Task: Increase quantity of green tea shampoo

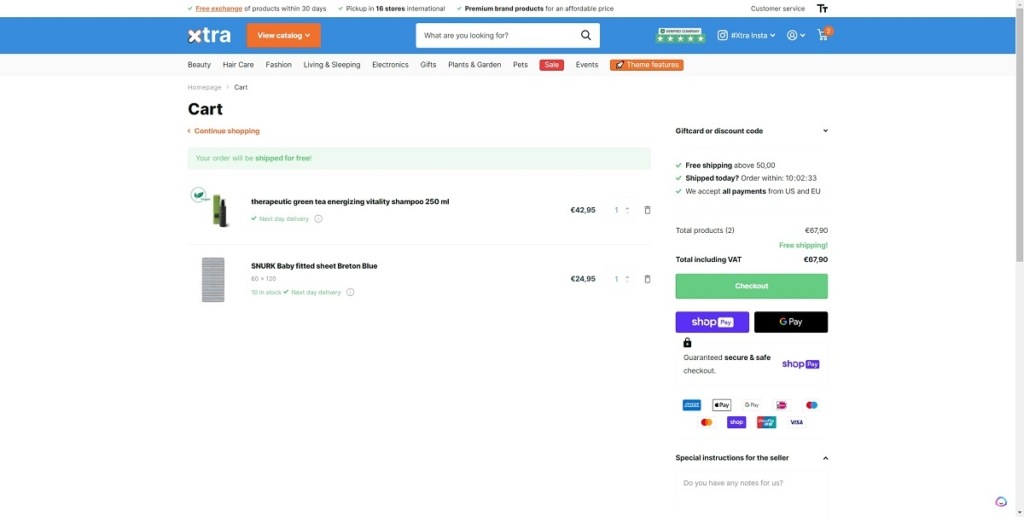Action: coord(627,207)
